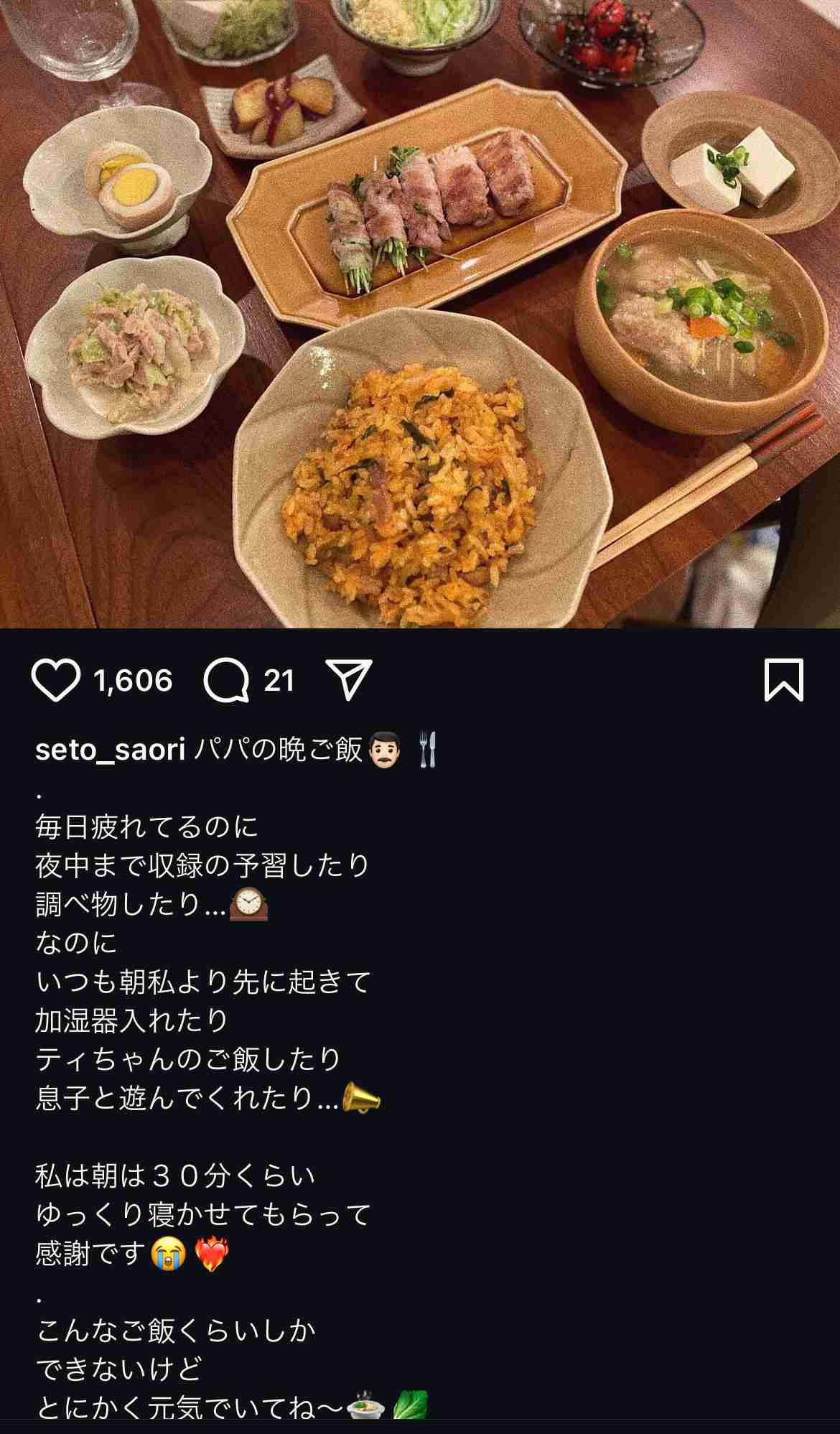The image size is (840, 1434).
Task: Tap the mantel clock emoji in caption
Action: coord(248,904)
